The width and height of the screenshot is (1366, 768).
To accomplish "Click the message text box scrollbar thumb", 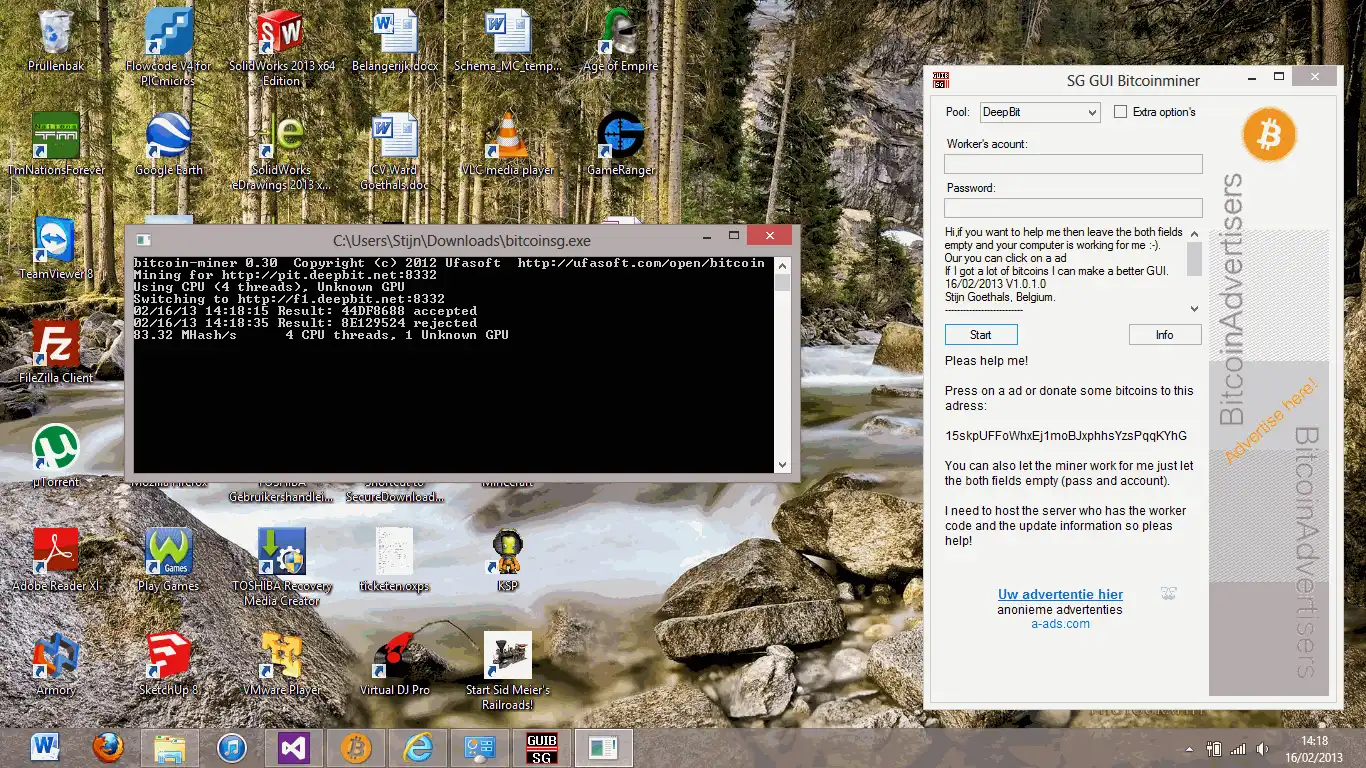I will coord(1194,259).
